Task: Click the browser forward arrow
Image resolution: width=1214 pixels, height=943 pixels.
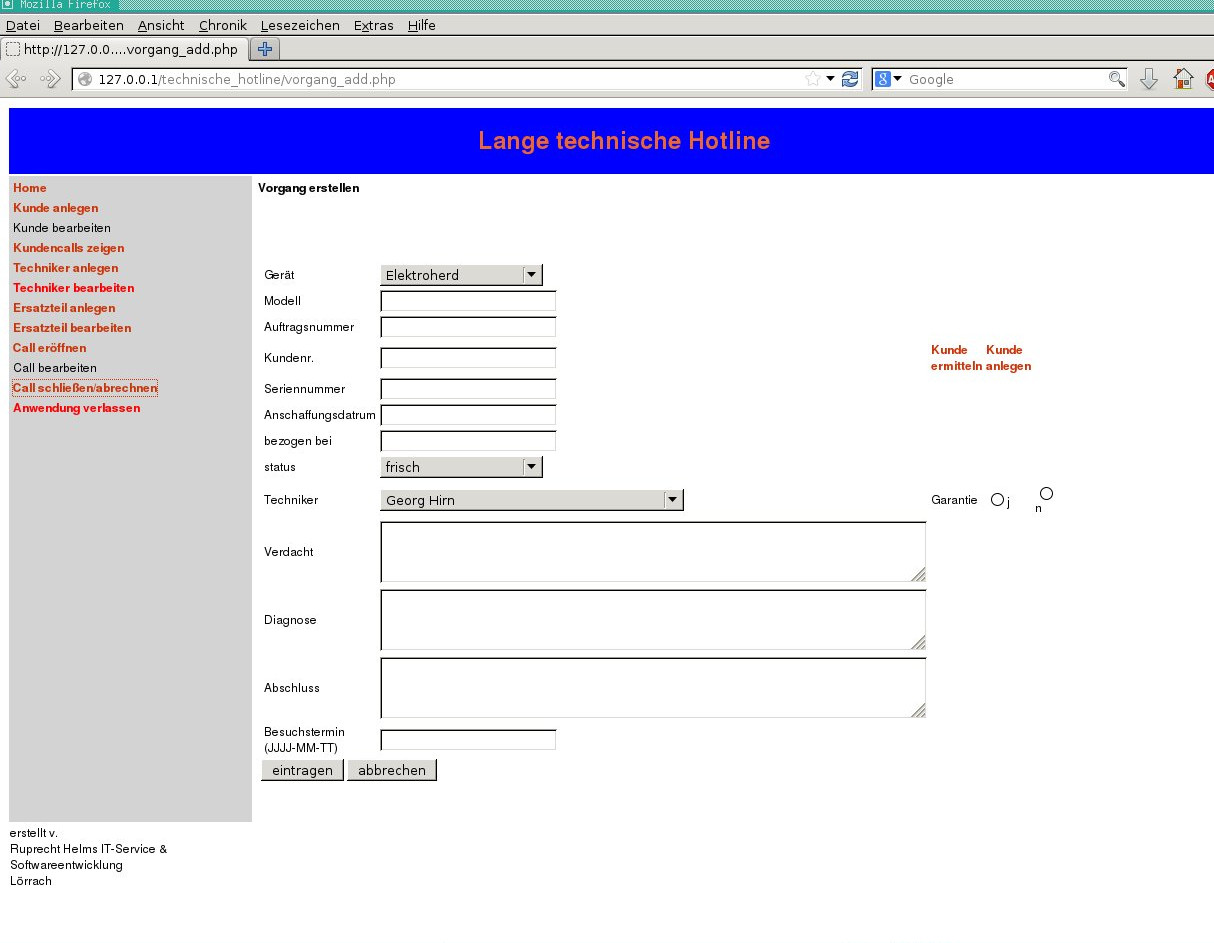Action: (49, 79)
